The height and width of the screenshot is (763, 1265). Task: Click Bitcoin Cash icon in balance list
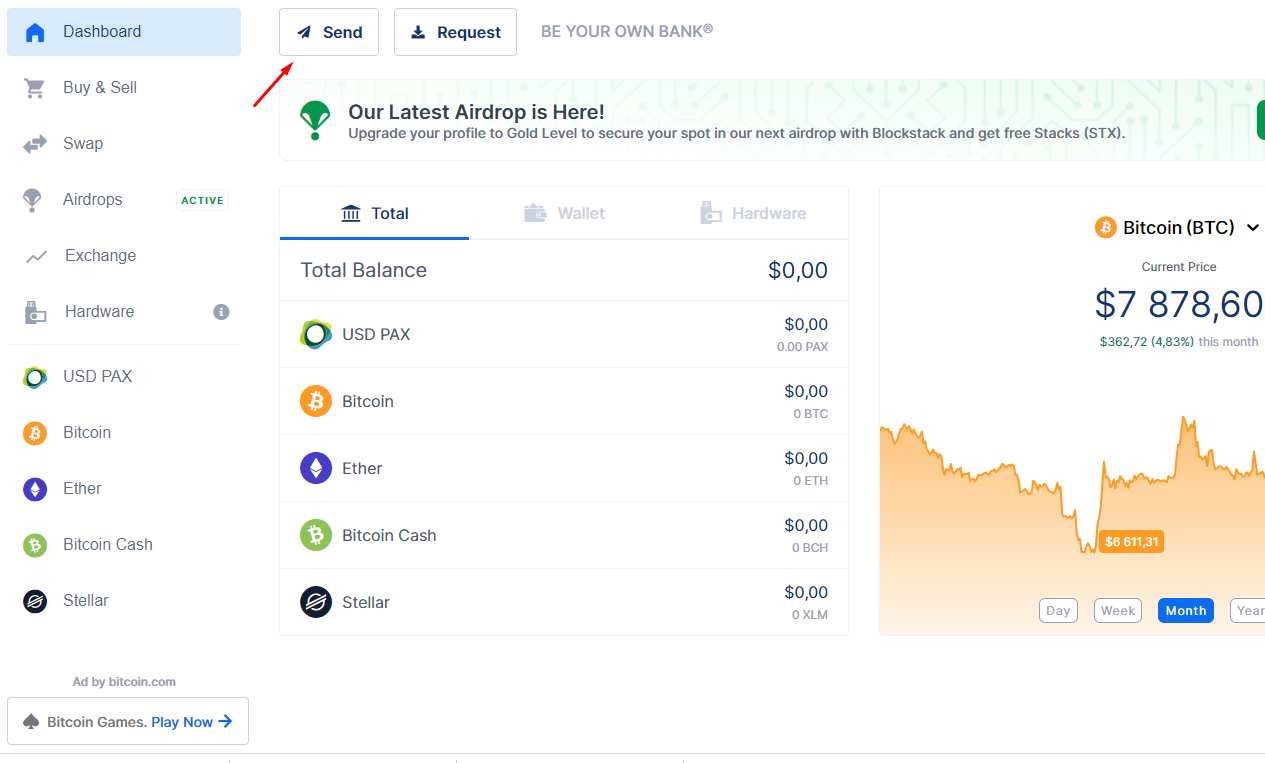pos(316,535)
